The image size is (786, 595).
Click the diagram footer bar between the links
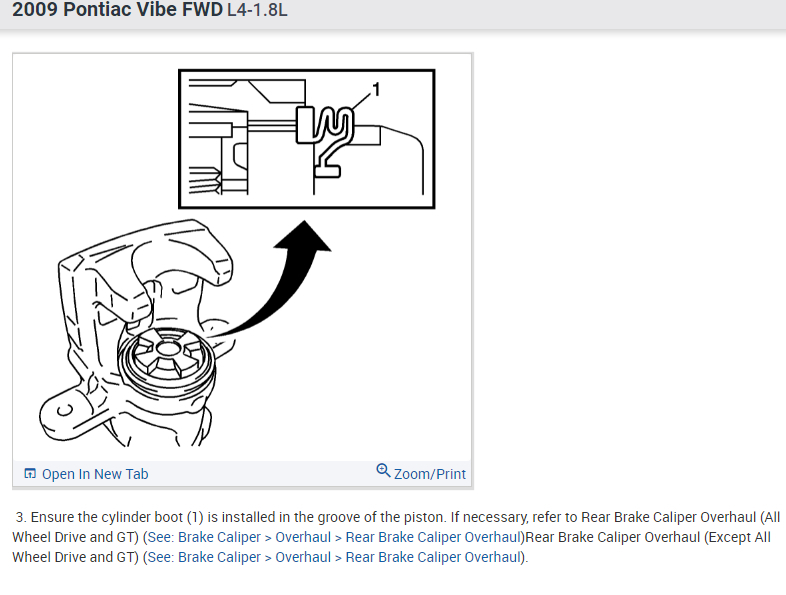click(x=262, y=474)
